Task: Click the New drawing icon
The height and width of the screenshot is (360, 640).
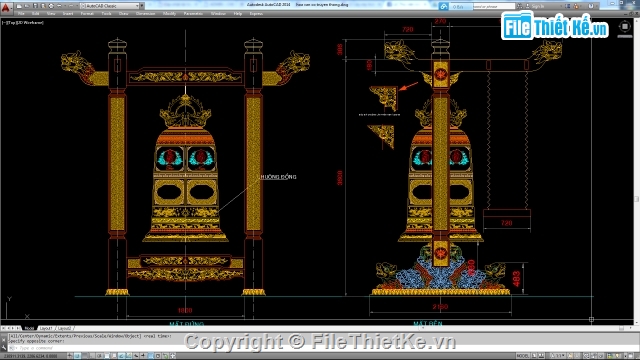Action: (19, 6)
